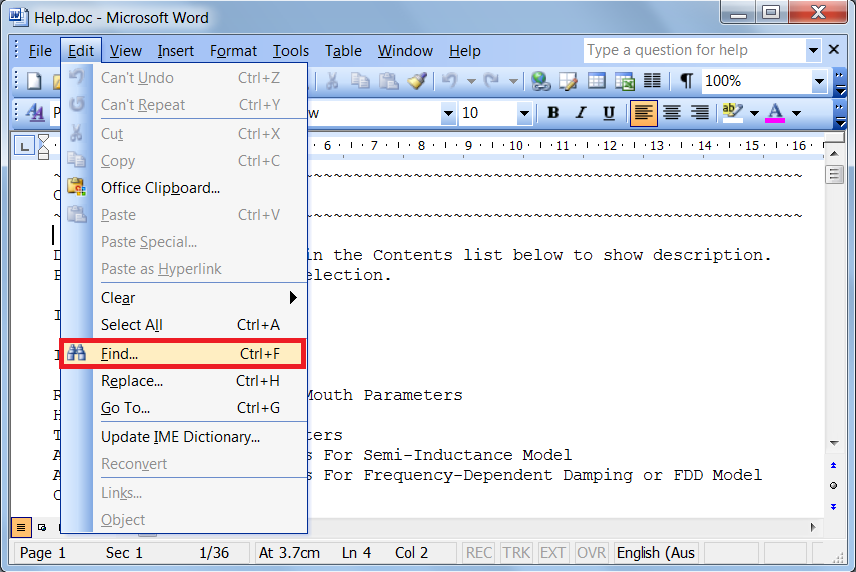Open the help question dropdown arrow

(x=813, y=50)
